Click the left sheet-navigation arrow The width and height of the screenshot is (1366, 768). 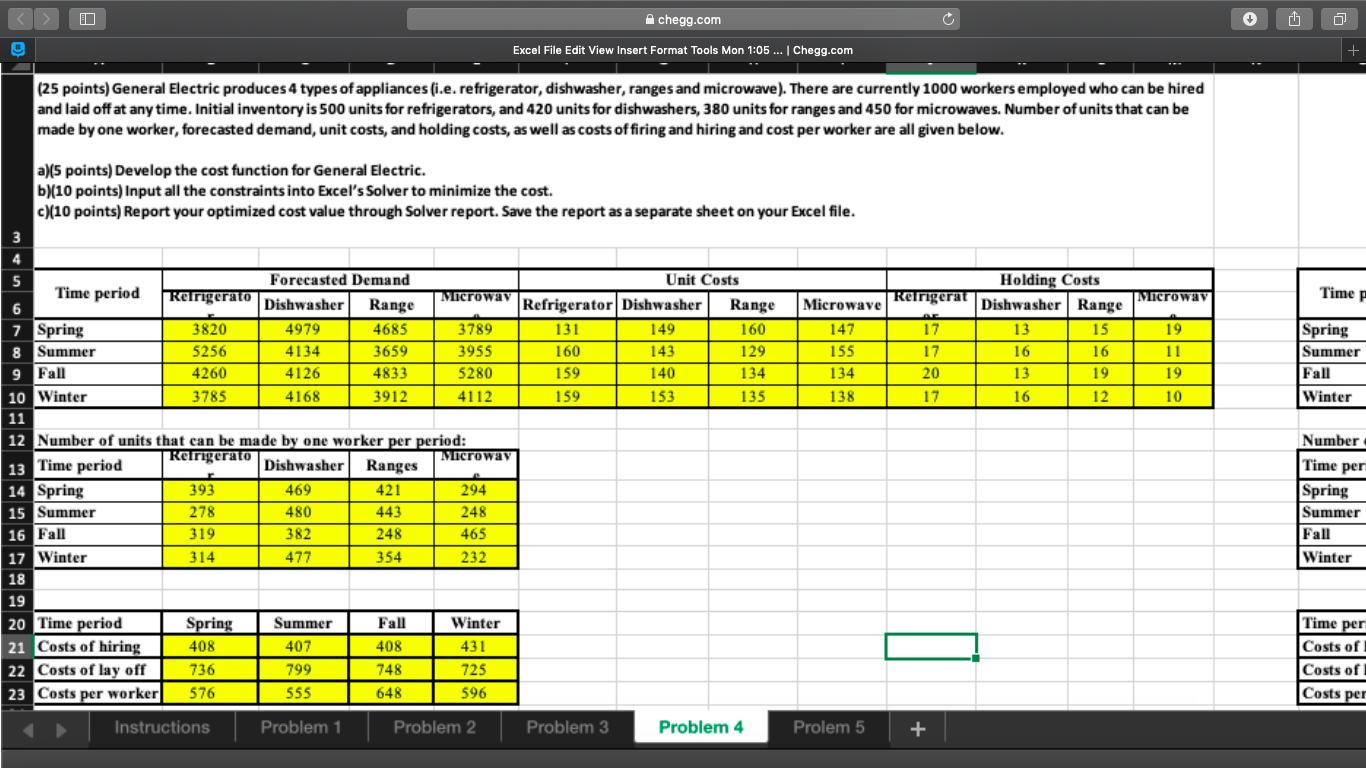pyautogui.click(x=28, y=732)
